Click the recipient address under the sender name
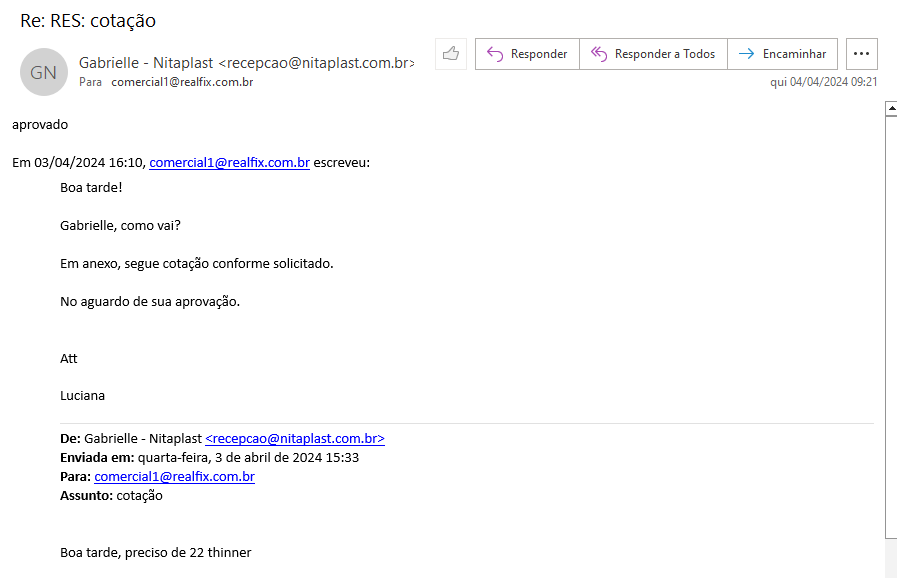The height and width of the screenshot is (578, 897). click(181, 82)
